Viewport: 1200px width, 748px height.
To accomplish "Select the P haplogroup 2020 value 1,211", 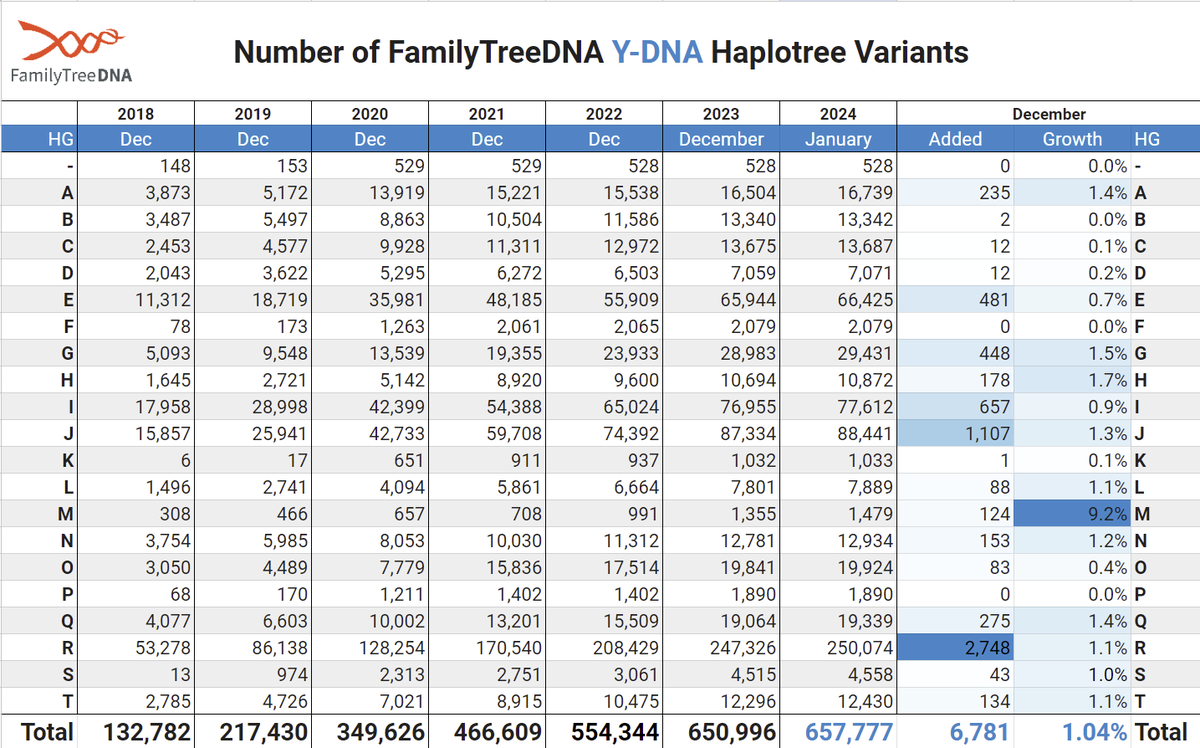I will tap(370, 594).
